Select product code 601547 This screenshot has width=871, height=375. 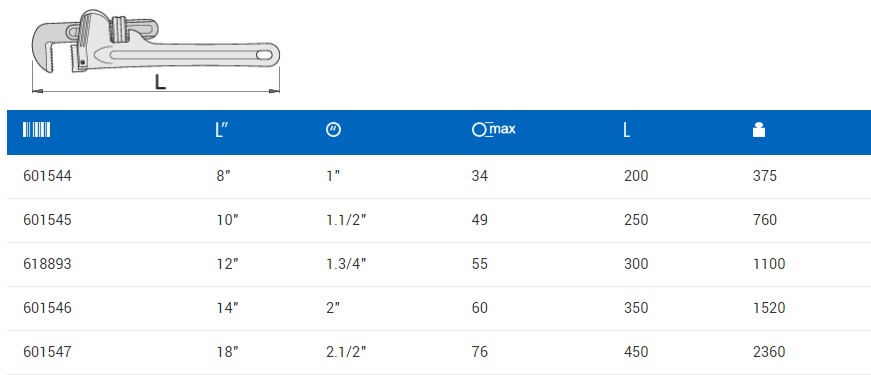point(47,352)
